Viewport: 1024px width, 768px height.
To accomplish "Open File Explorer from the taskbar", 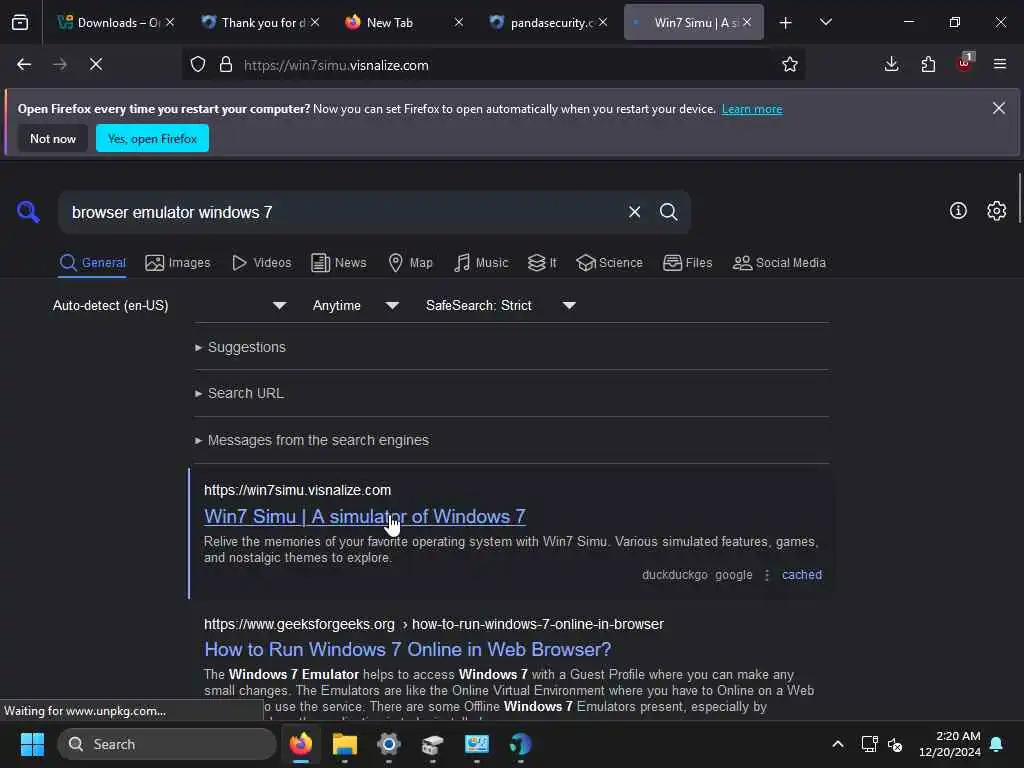I will point(345,744).
